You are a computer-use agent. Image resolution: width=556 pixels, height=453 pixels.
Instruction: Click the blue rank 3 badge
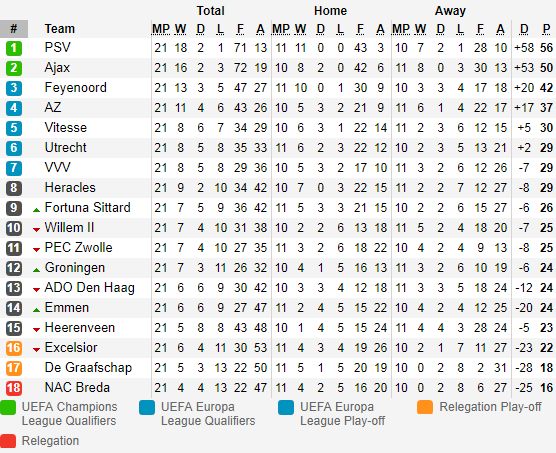[14, 88]
